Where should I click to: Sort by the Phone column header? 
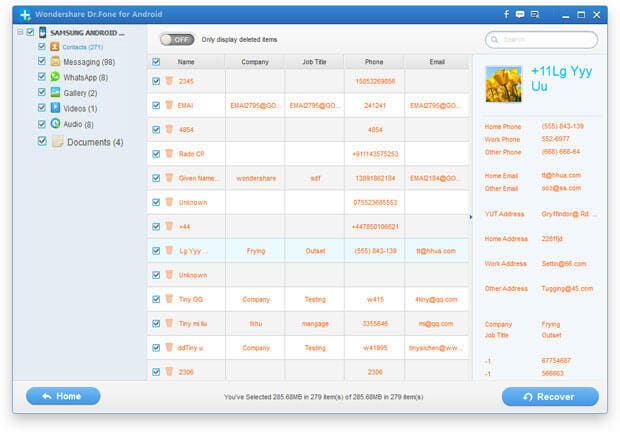click(374, 62)
